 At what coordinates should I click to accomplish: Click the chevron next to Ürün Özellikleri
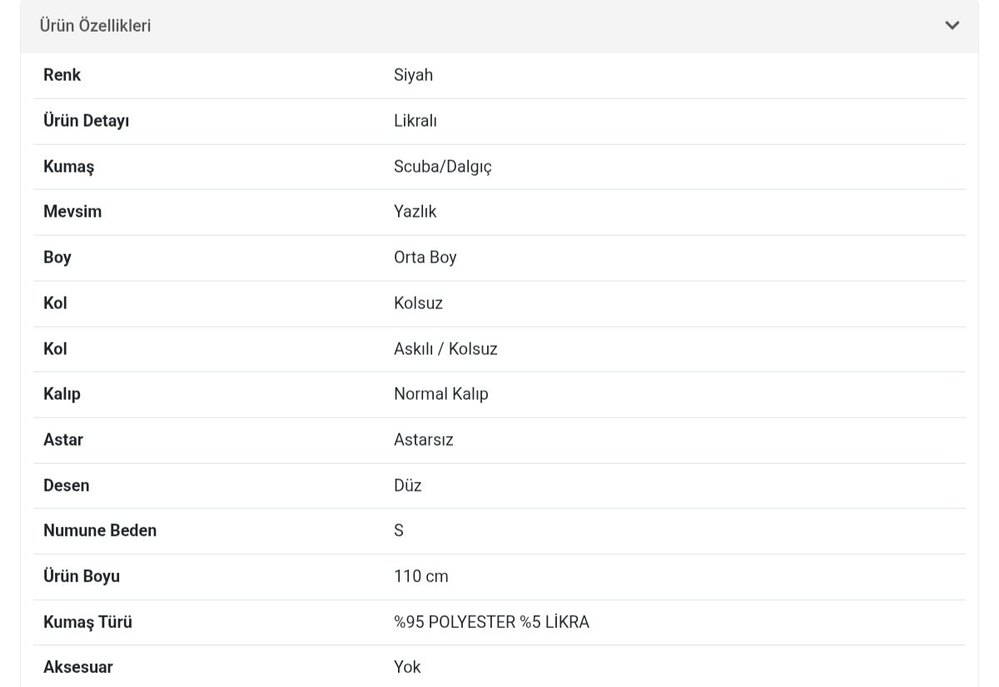coord(952,25)
